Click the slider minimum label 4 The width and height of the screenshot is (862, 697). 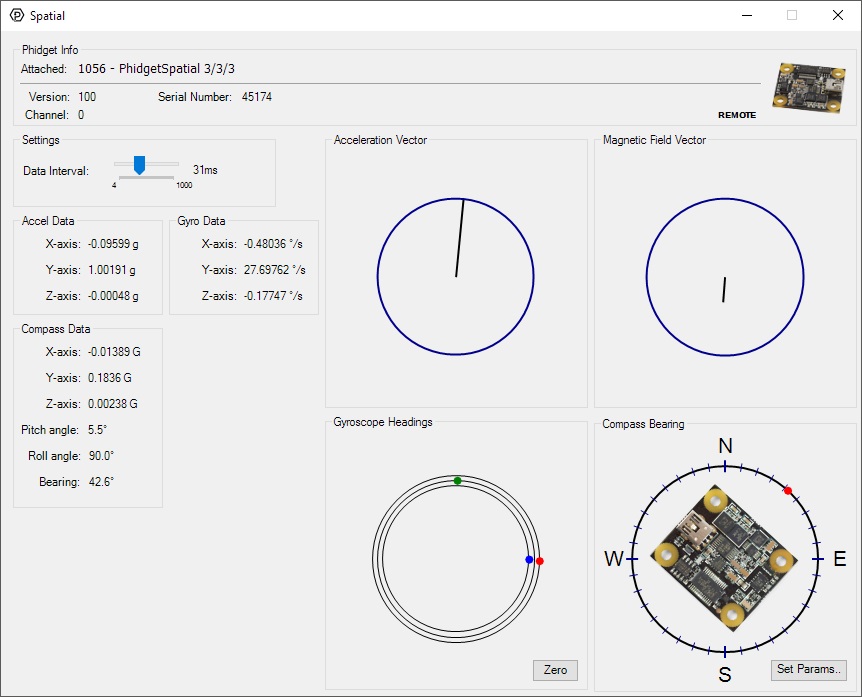114,185
